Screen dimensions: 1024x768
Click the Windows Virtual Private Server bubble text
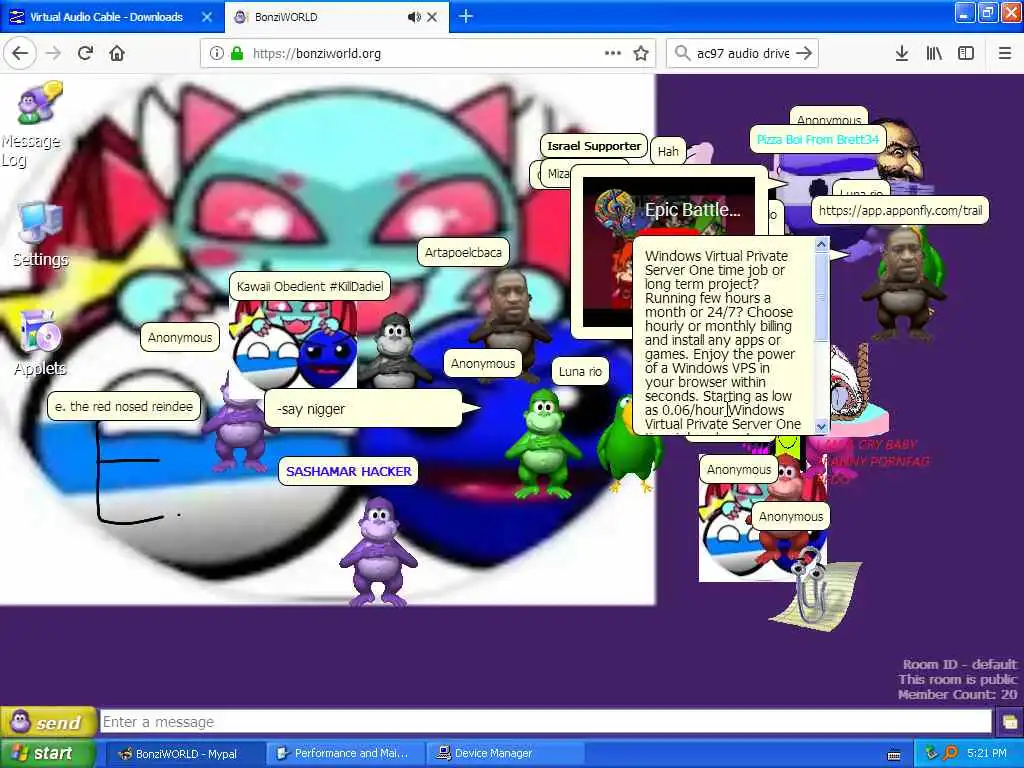[x=724, y=340]
